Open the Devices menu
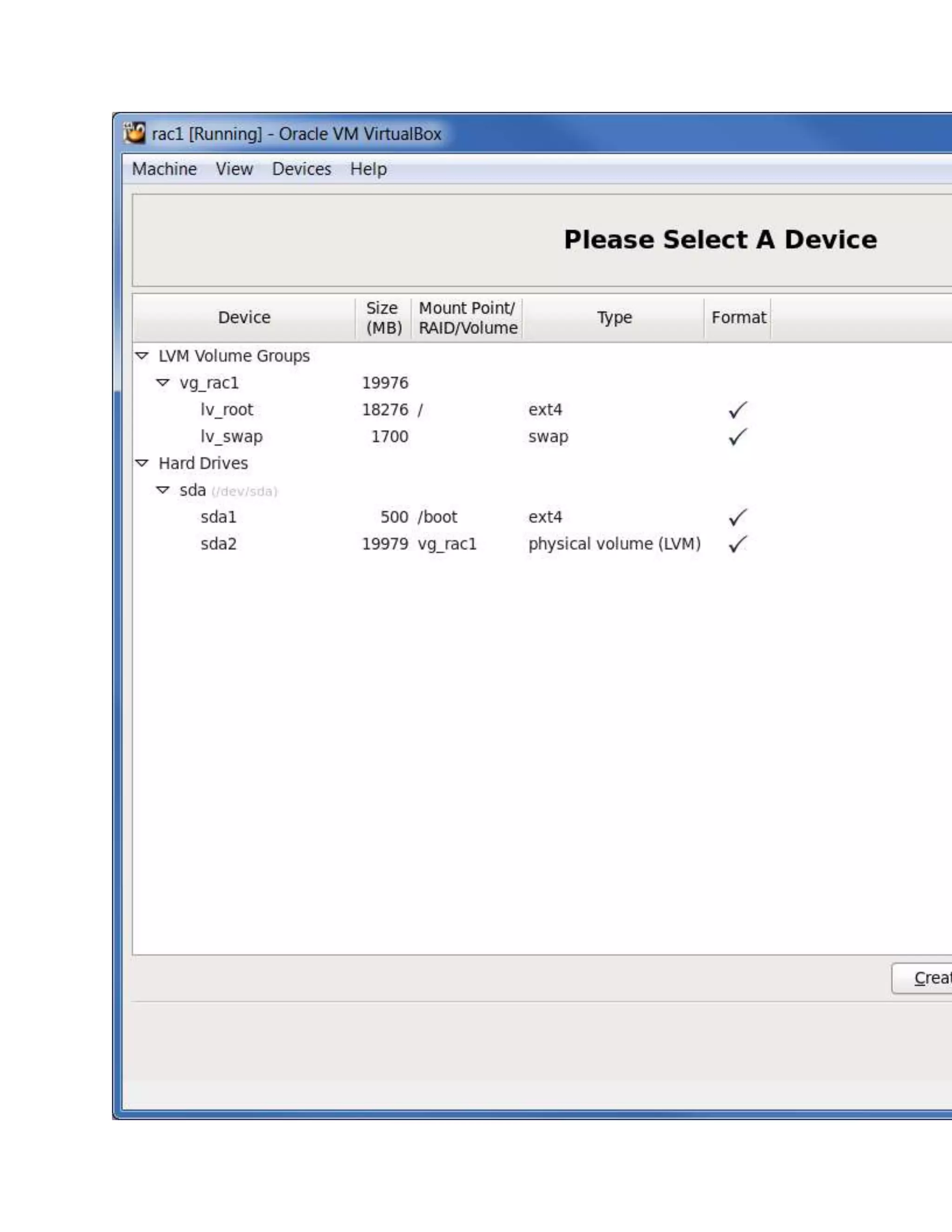 (x=301, y=169)
